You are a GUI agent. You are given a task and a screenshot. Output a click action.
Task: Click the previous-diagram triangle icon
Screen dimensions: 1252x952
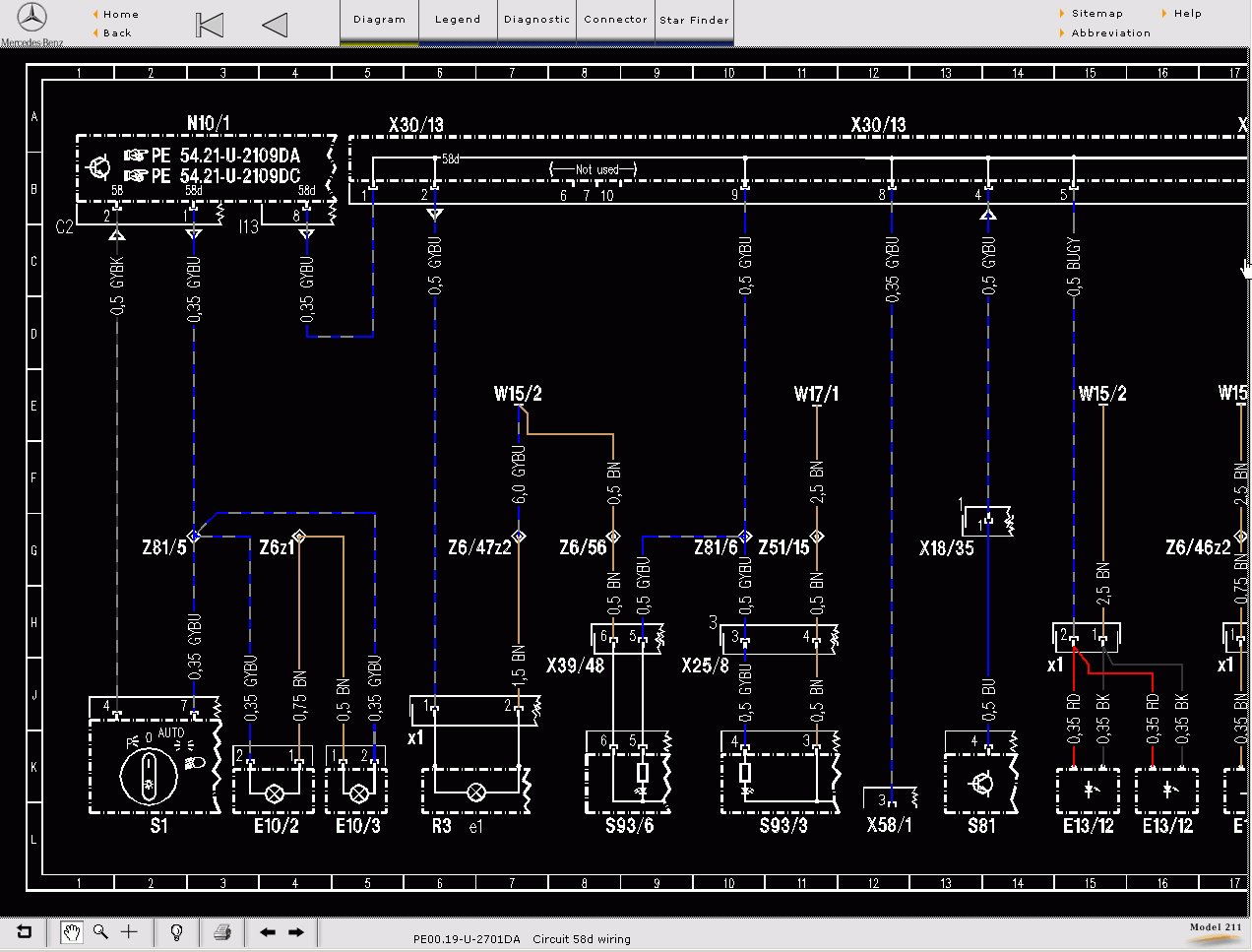coord(273,24)
